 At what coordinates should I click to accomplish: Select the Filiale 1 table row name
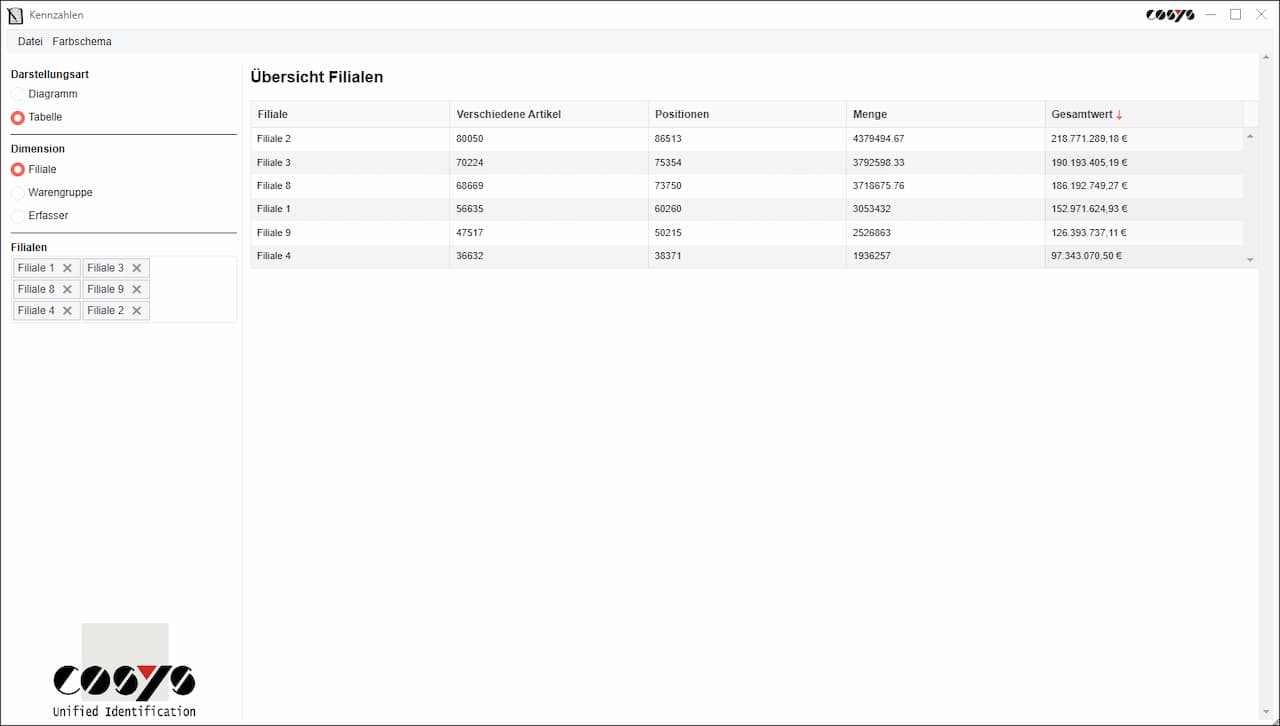point(274,209)
